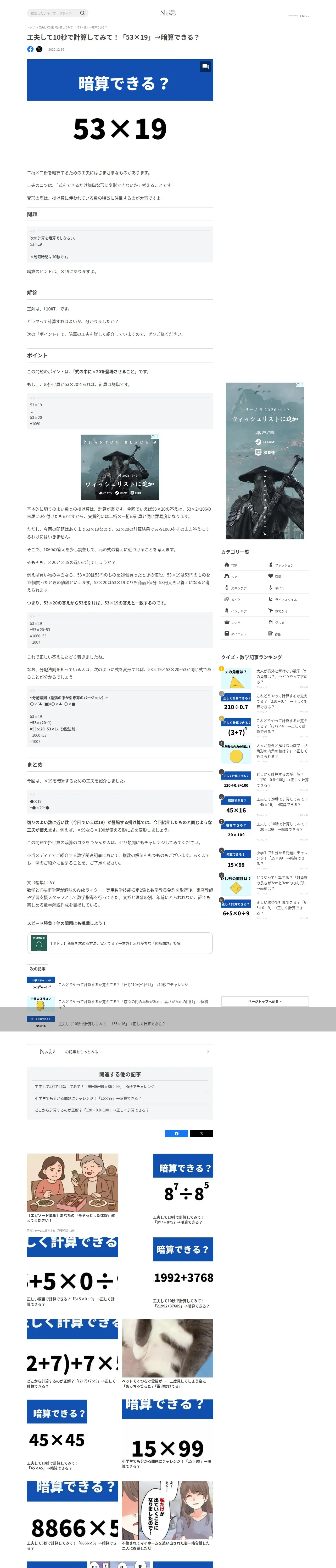This screenshot has height=1568, width=336.
Task: Open related article 99×86−99×86÷99
Action: [x=94, y=1087]
